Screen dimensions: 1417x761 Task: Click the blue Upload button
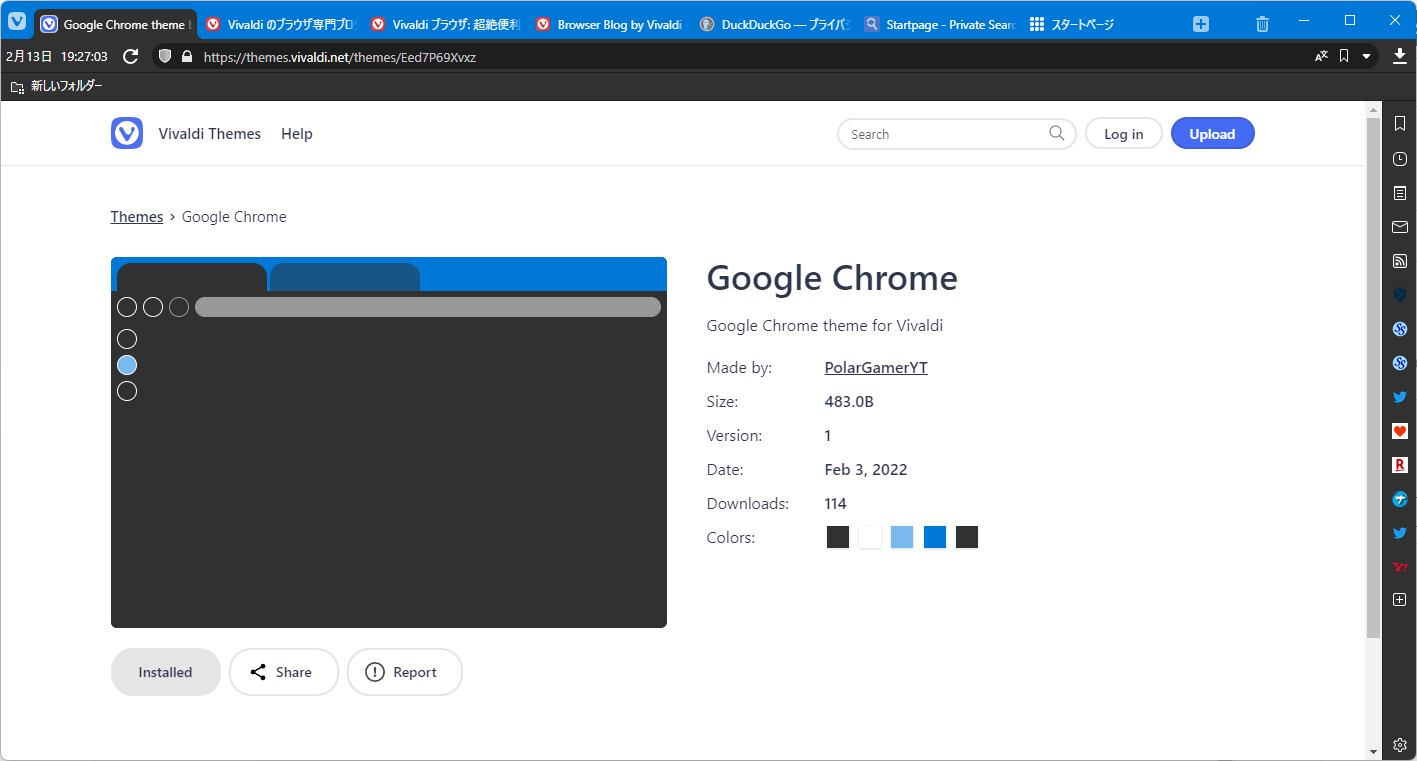[1212, 134]
